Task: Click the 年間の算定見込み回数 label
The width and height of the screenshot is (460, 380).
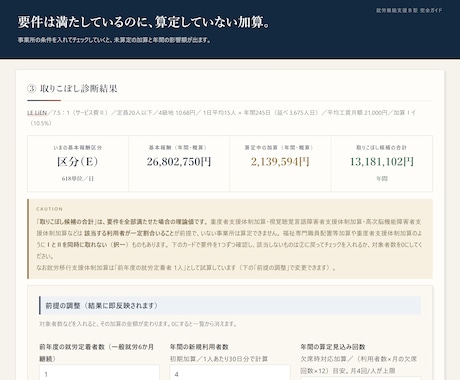Action: coord(333,347)
